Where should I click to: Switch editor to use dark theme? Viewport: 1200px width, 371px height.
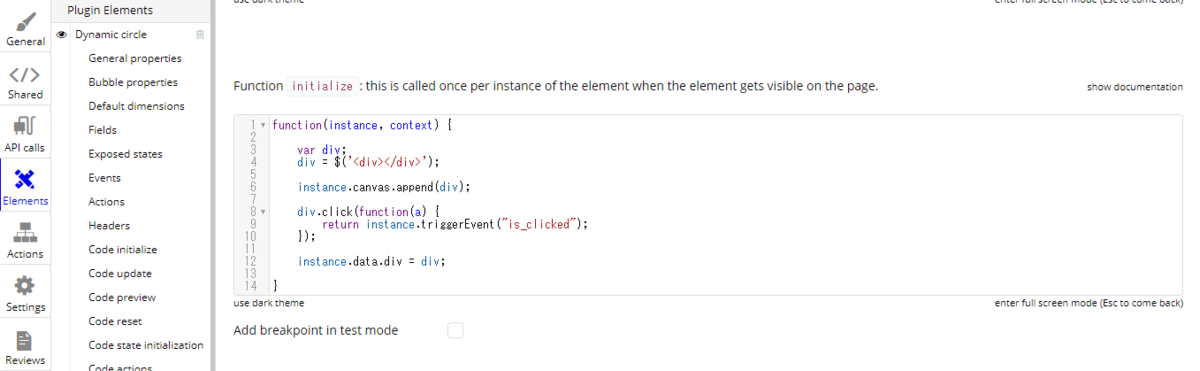pyautogui.click(x=269, y=303)
